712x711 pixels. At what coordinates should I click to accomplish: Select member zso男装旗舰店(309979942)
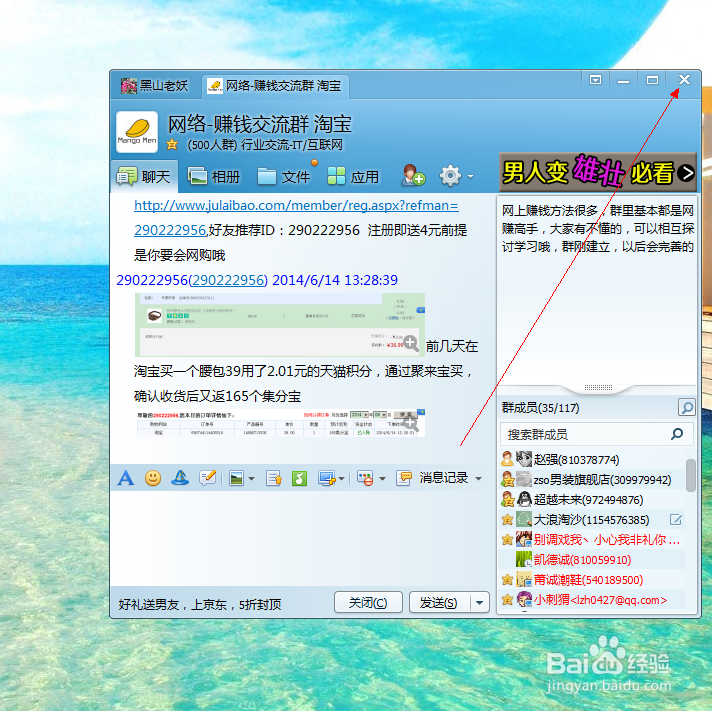tap(592, 479)
